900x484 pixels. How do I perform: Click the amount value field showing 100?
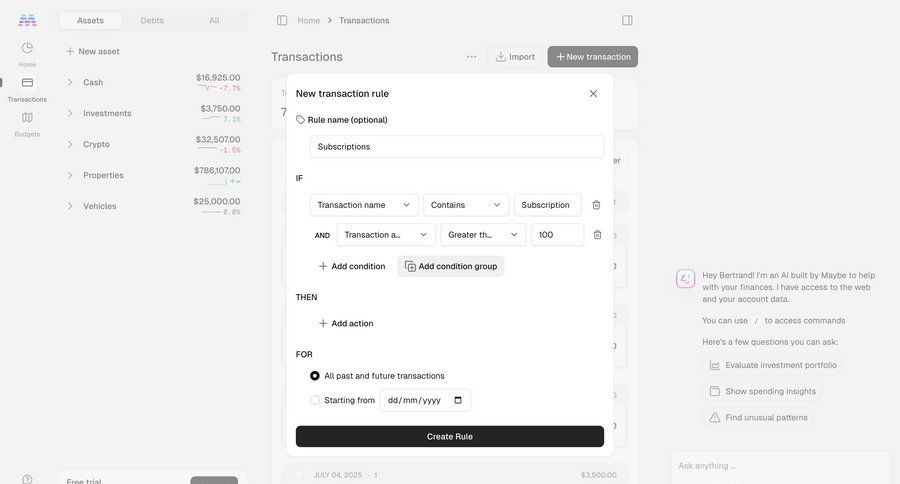coord(557,235)
